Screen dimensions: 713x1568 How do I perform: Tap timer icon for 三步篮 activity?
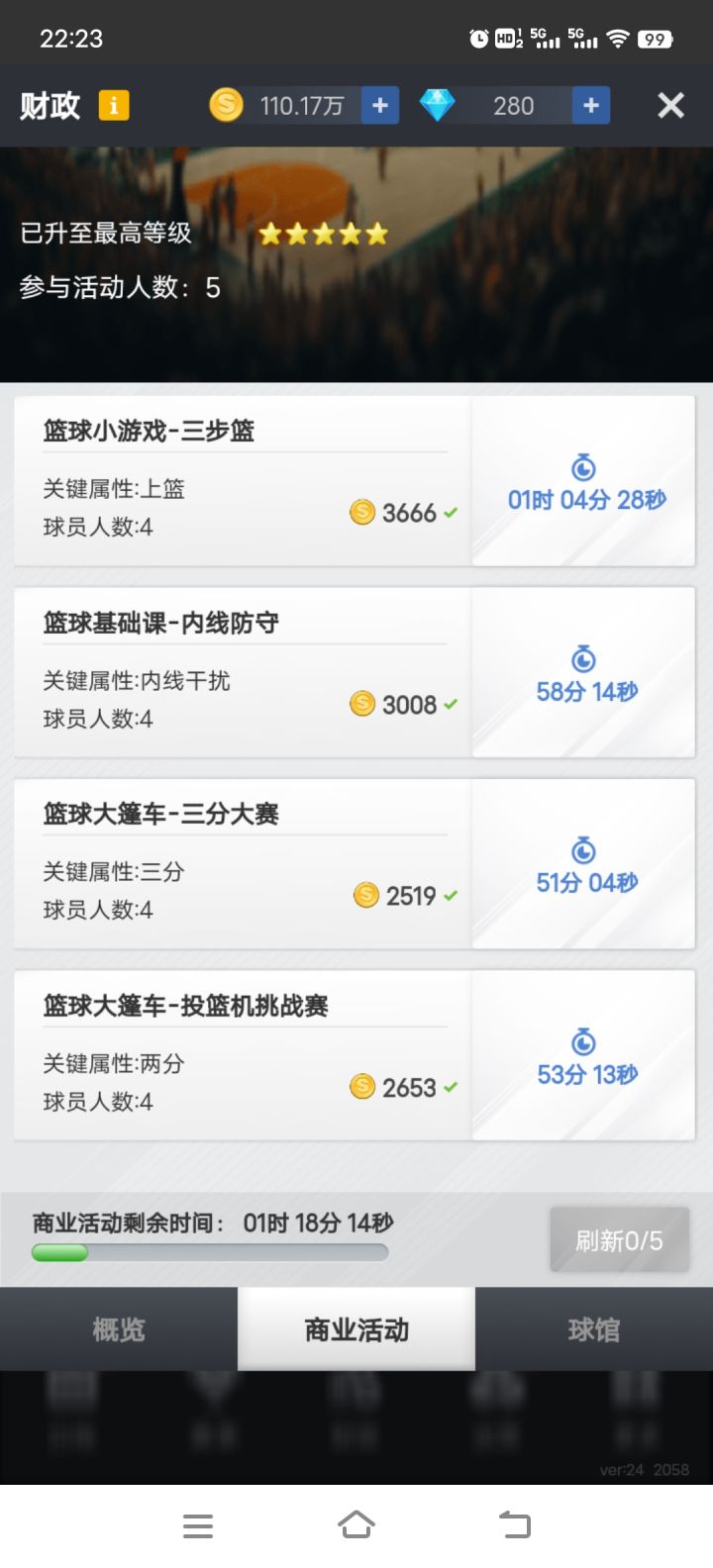(x=584, y=466)
